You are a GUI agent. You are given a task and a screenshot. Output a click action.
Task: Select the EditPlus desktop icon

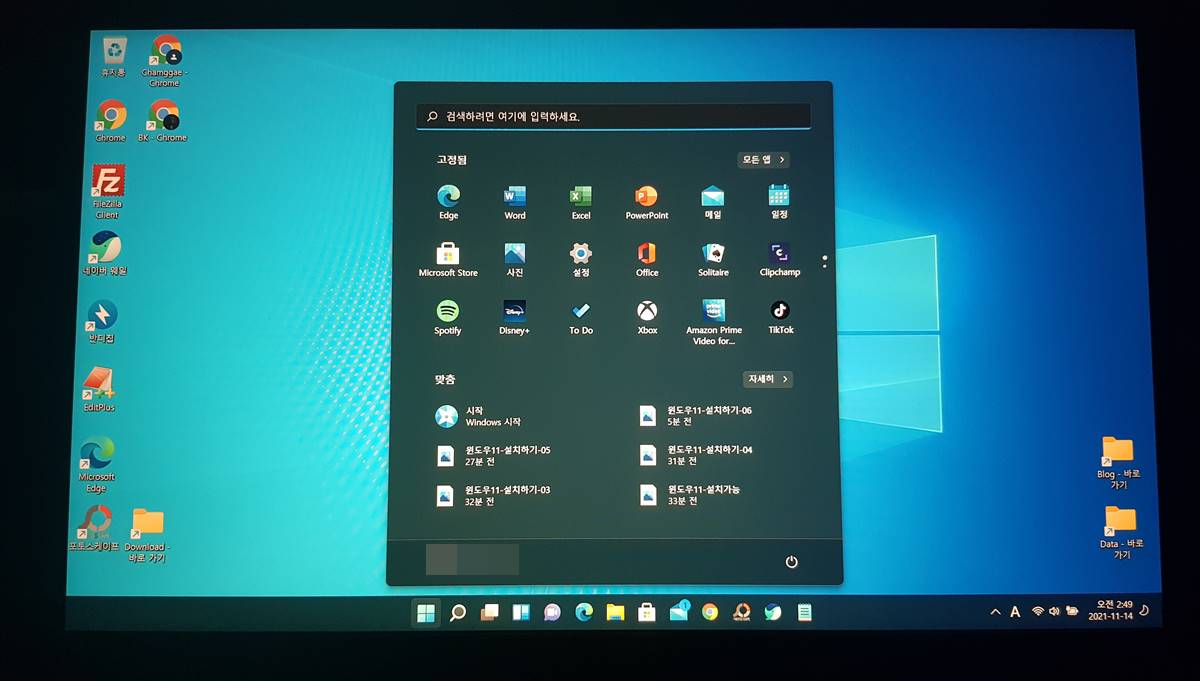click(99, 390)
